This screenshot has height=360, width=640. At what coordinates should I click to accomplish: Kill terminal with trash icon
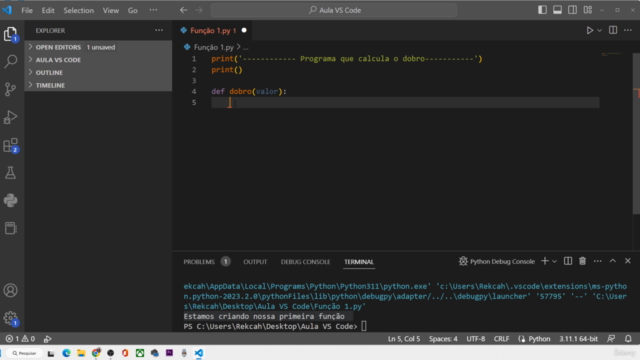582,261
